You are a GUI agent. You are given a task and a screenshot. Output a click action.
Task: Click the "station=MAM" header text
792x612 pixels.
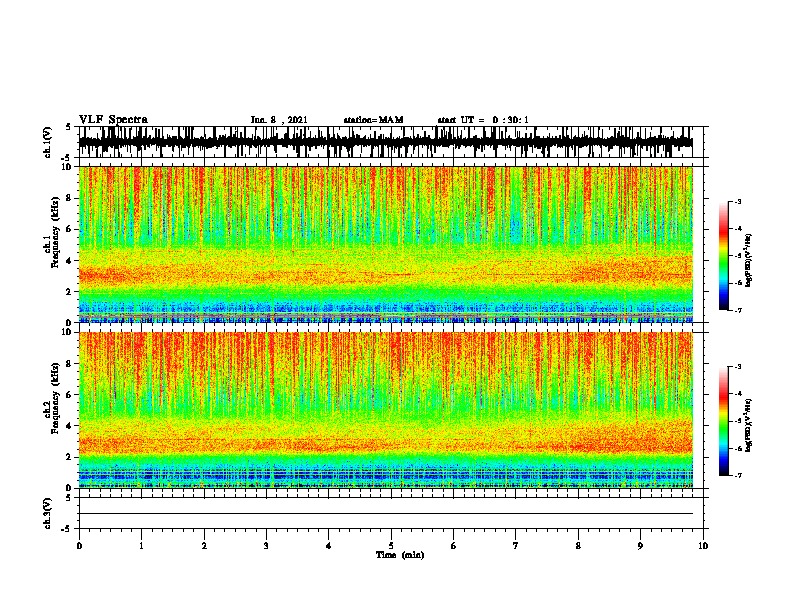(x=373, y=120)
